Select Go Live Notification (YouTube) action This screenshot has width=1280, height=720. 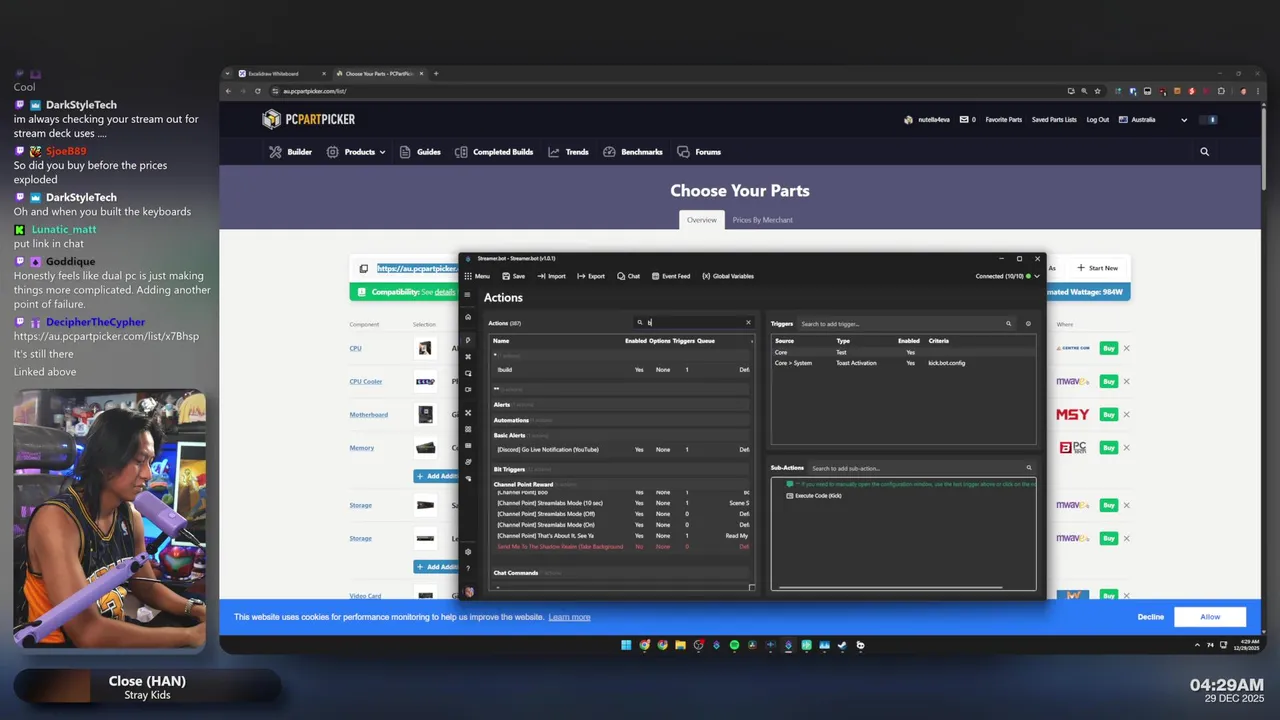(x=620, y=450)
